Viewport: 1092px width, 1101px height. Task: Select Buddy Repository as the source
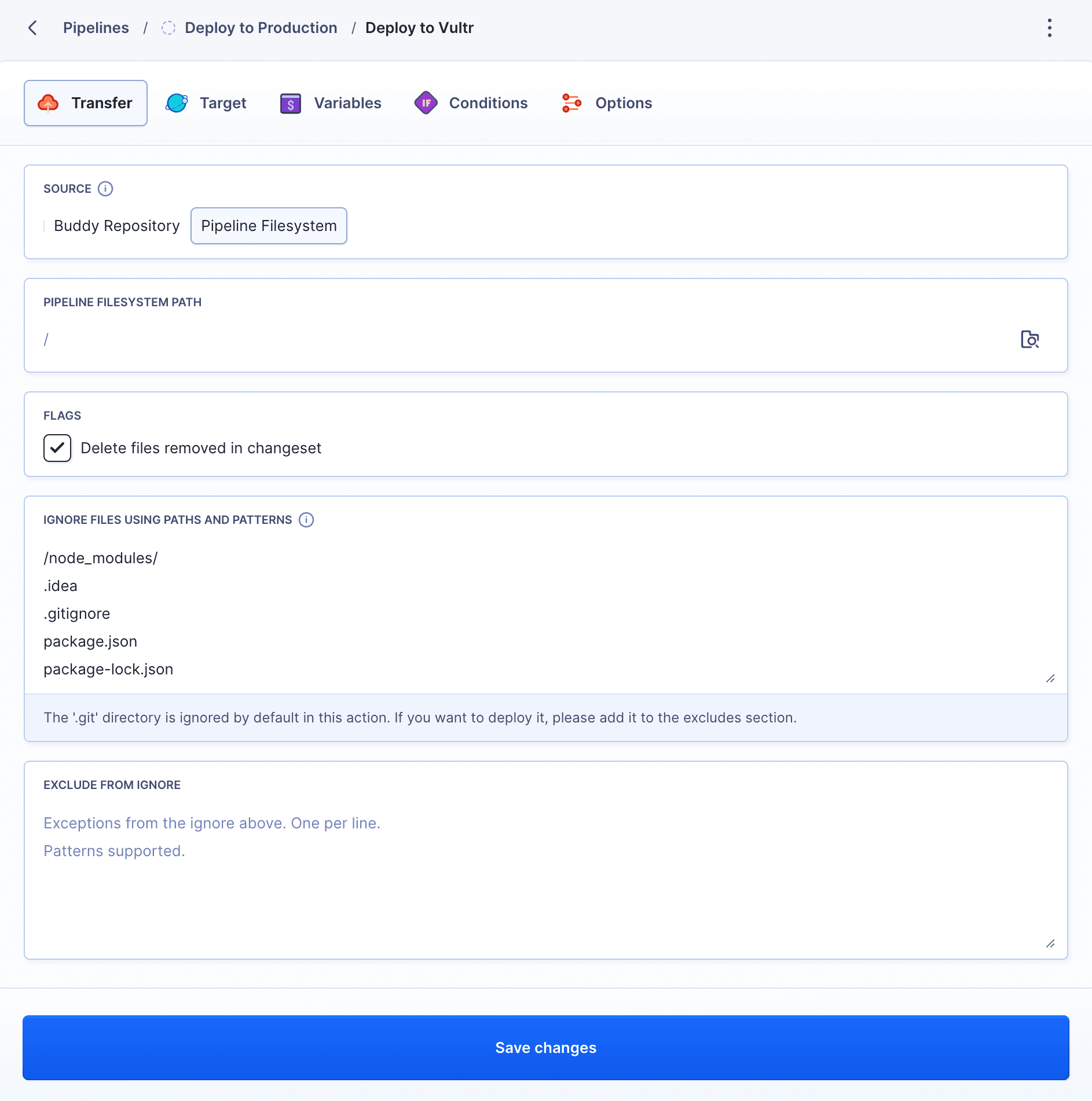tap(116, 226)
